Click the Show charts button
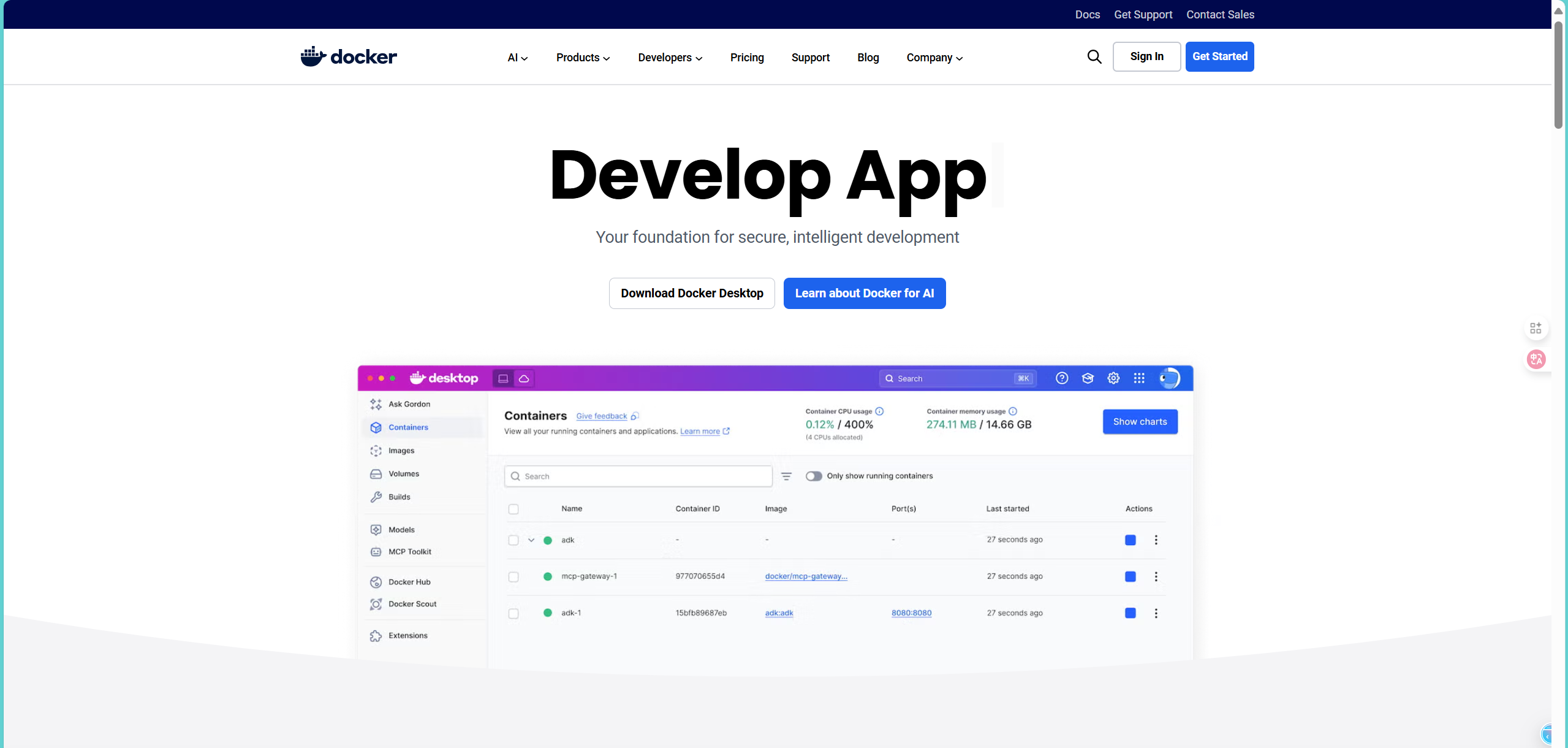 1140,422
